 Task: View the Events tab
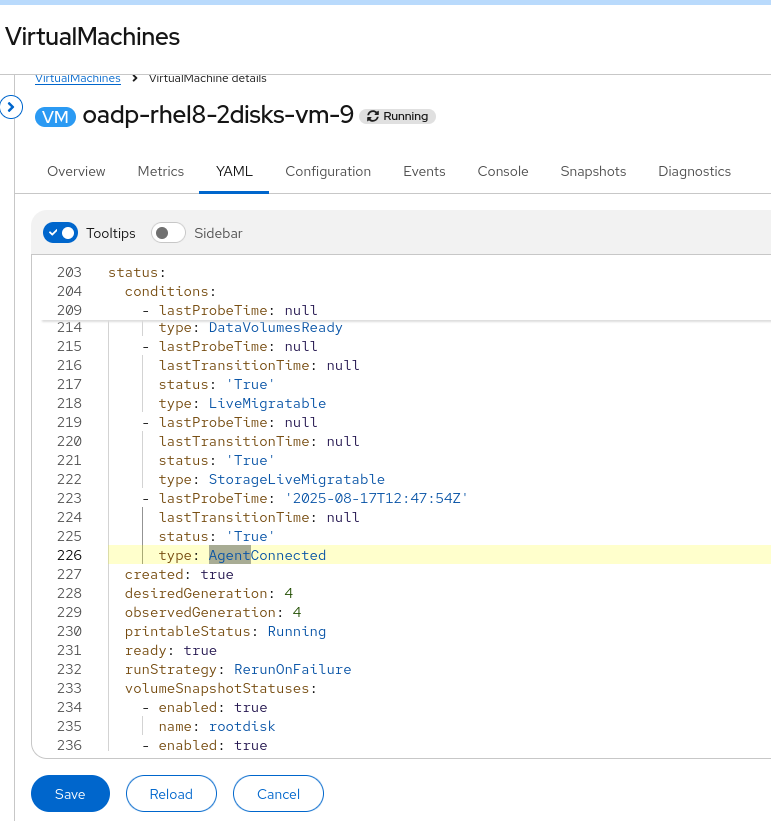pos(424,171)
